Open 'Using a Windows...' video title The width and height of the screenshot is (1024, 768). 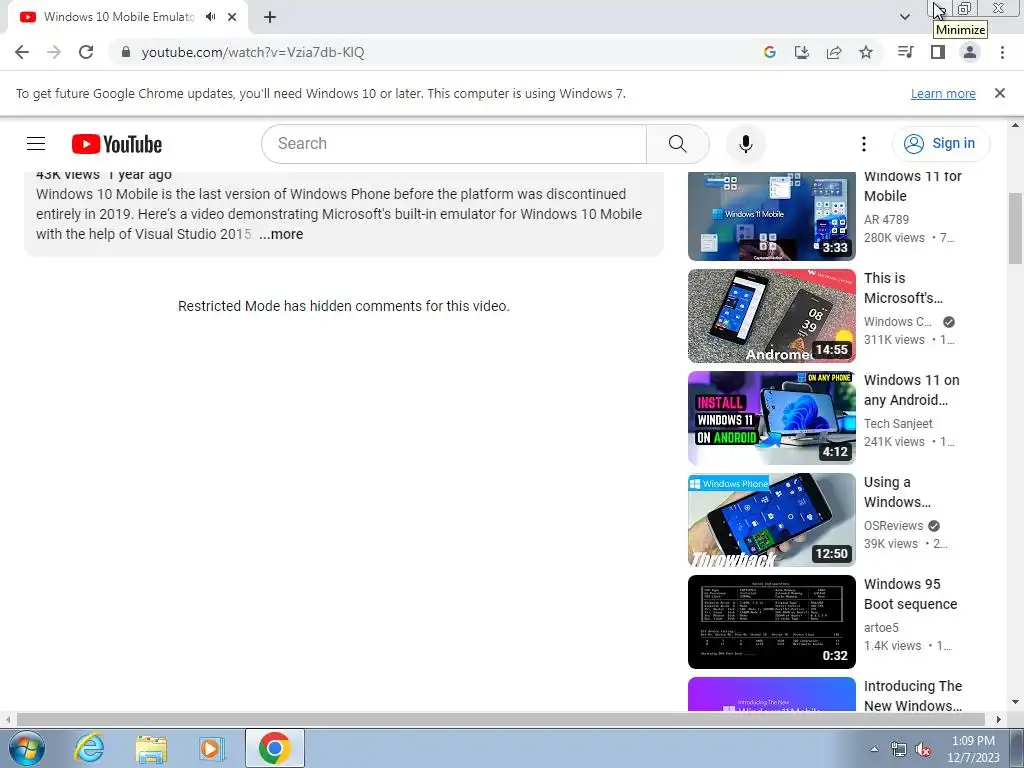(897, 492)
